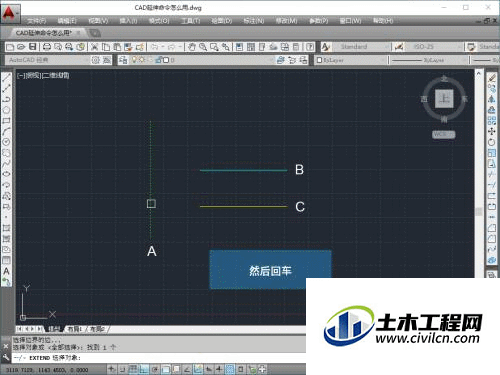
Task: Select the Line tool in draw toolbar
Action: tap(6, 78)
